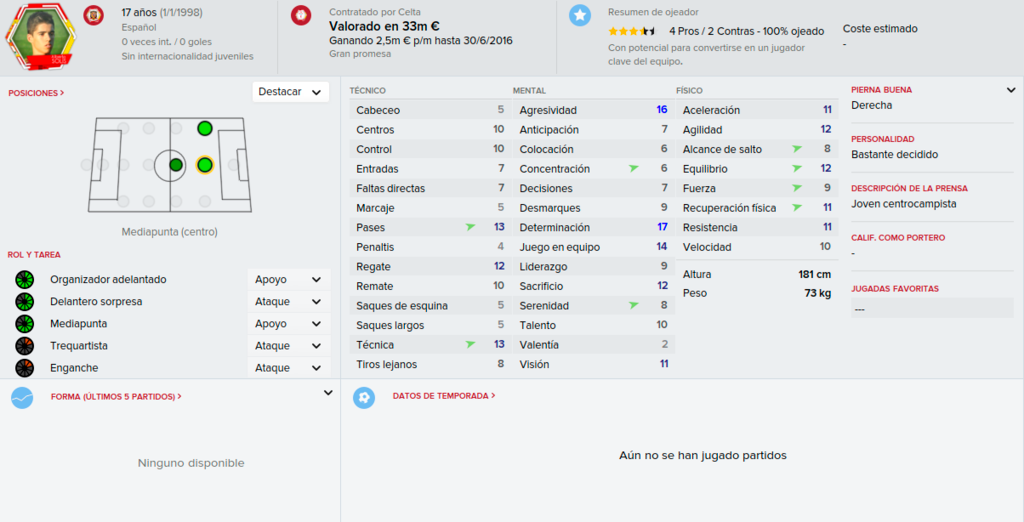
Task: Expand the Forma panel chevron
Action: (328, 393)
